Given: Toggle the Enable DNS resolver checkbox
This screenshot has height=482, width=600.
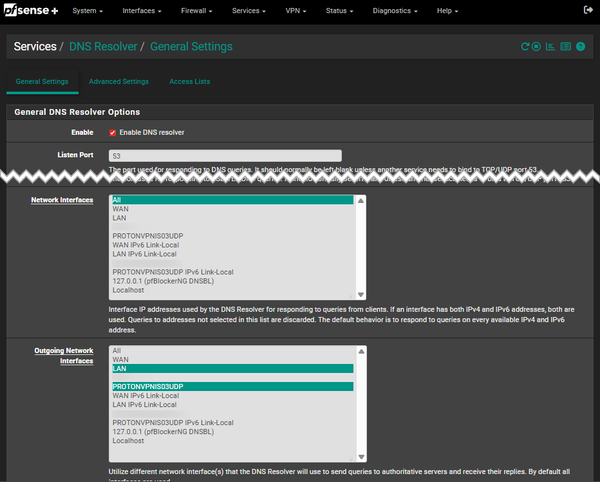Looking at the screenshot, I should pos(112,133).
